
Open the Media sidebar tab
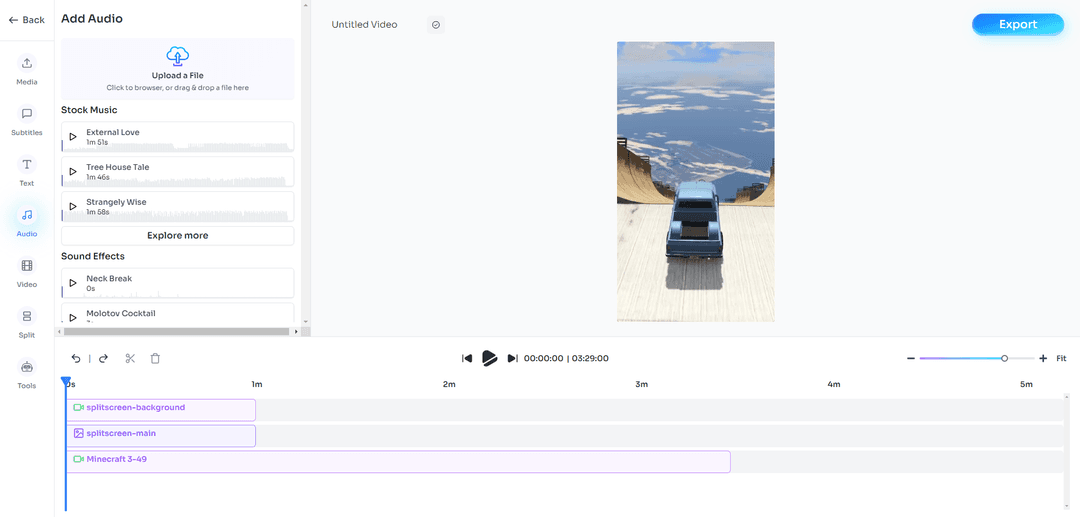[27, 70]
